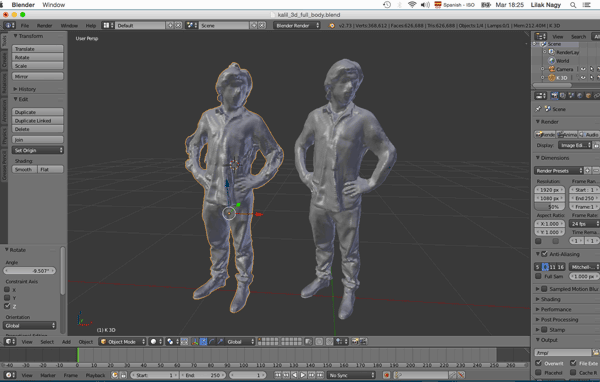The height and width of the screenshot is (382, 600).
Task: Open the Add menu in 3D view
Action: [x=66, y=342]
